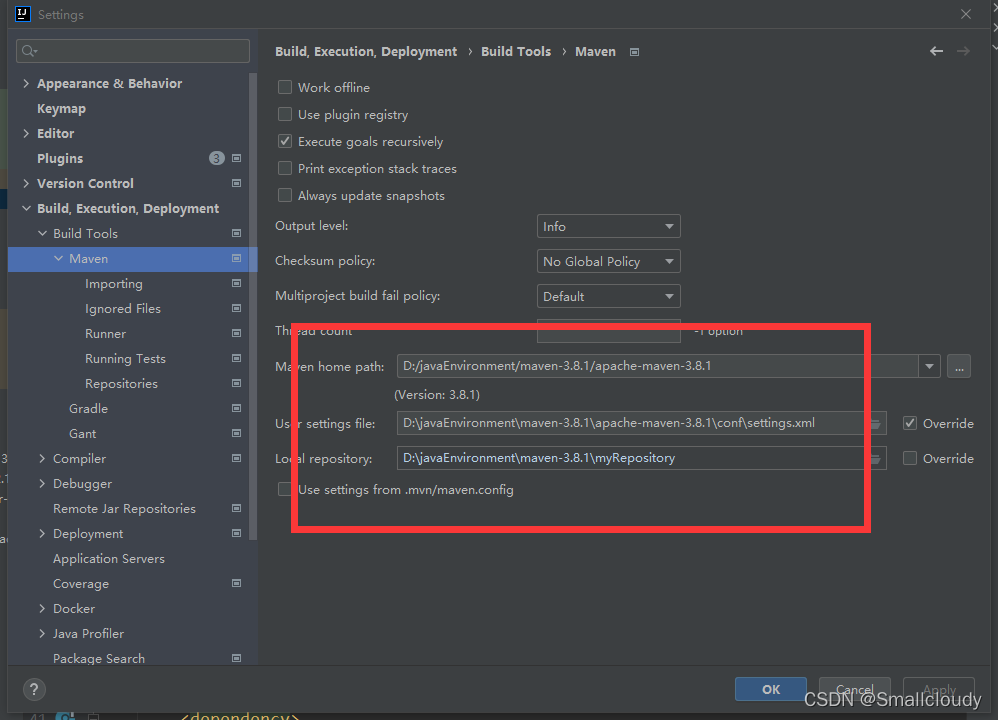Expand the Debugger node

[x=42, y=483]
